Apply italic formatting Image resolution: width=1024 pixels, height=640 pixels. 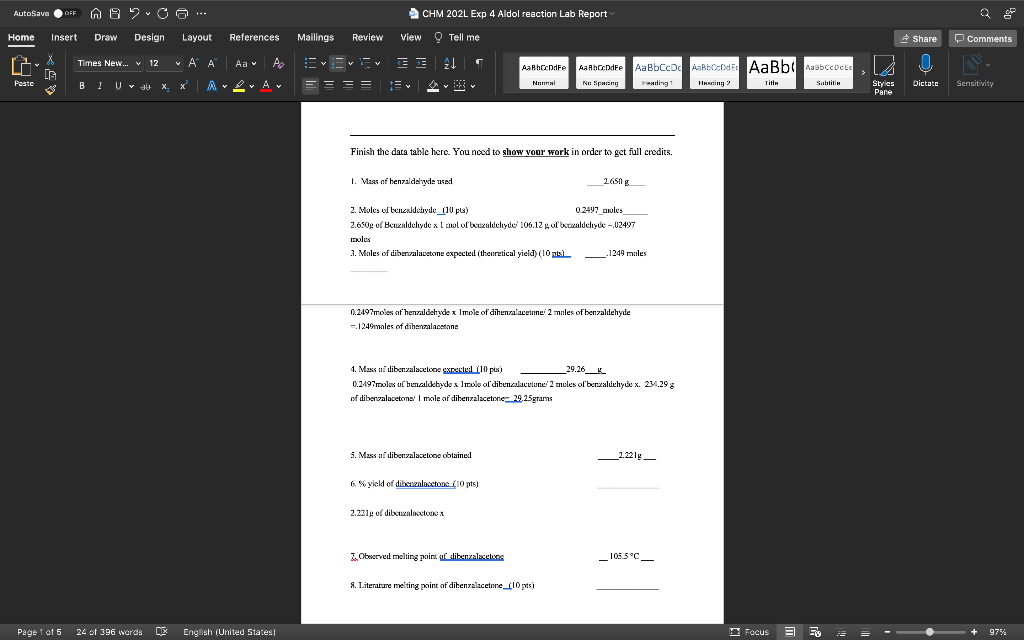coord(100,85)
